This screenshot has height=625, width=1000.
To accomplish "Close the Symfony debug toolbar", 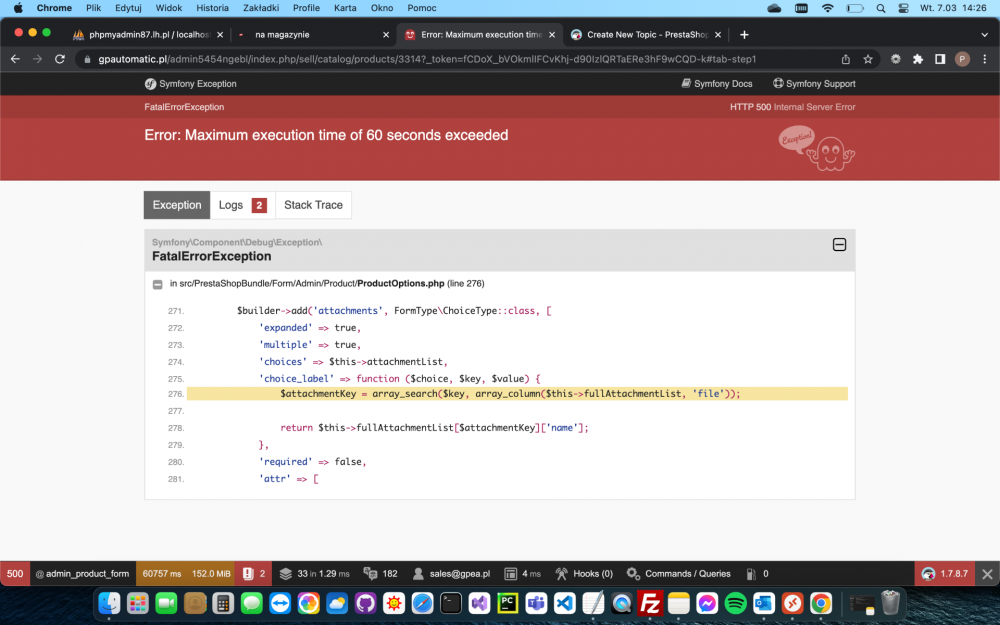I will (x=987, y=573).
